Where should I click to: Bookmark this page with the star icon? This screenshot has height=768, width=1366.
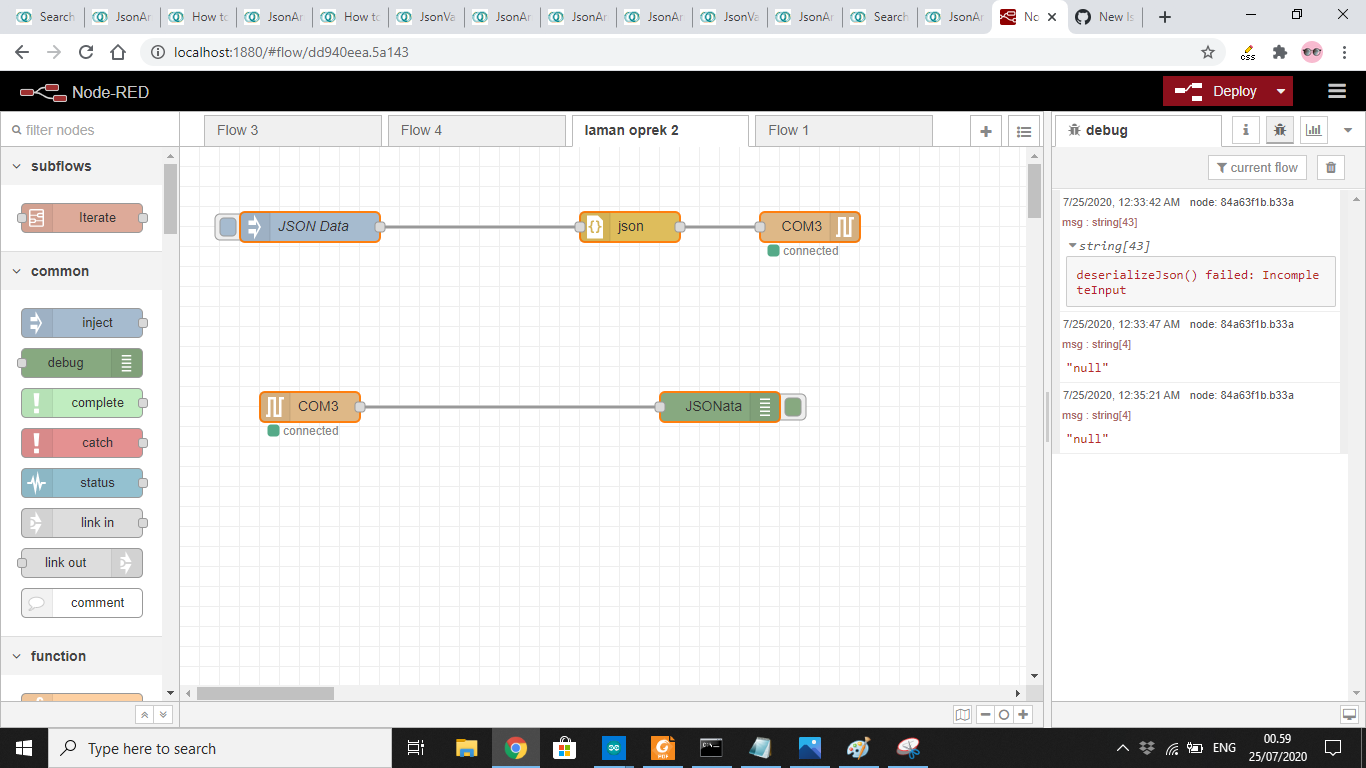tap(1208, 52)
